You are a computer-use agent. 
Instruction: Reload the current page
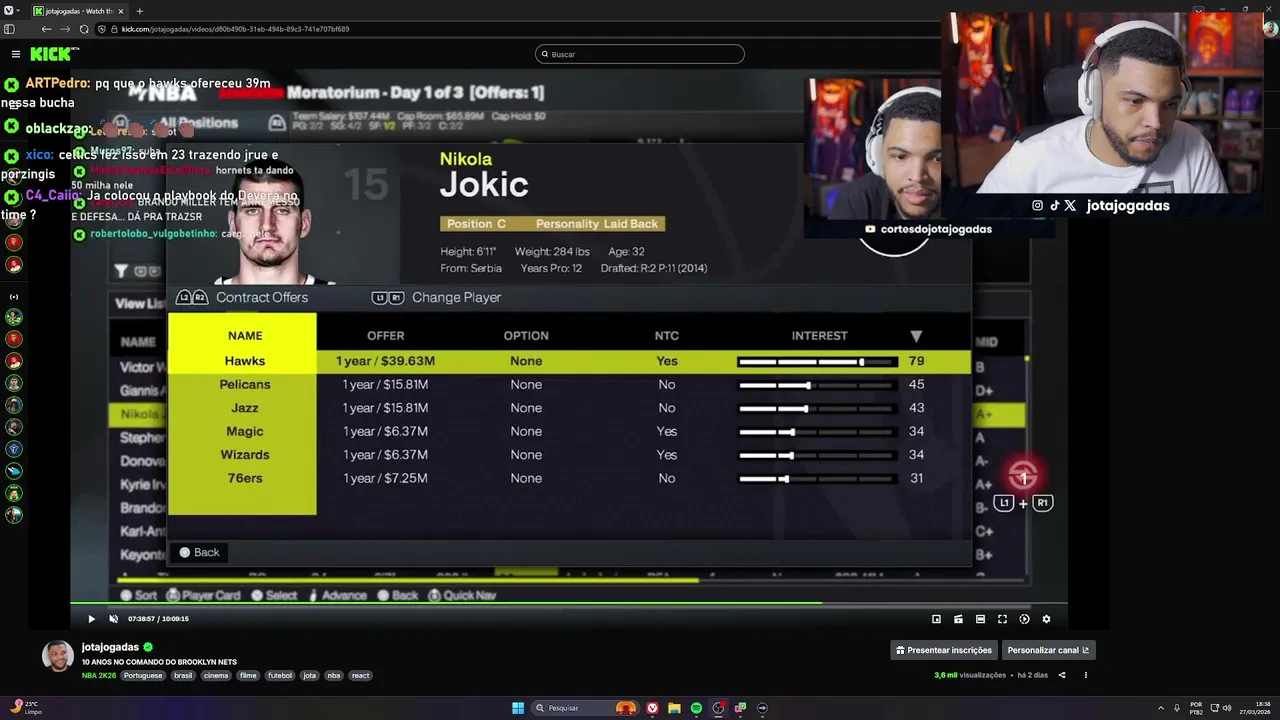[84, 29]
